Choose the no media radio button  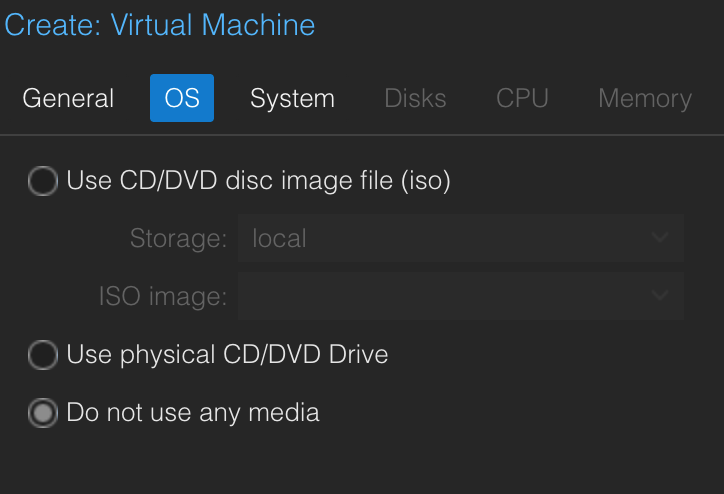(43, 413)
